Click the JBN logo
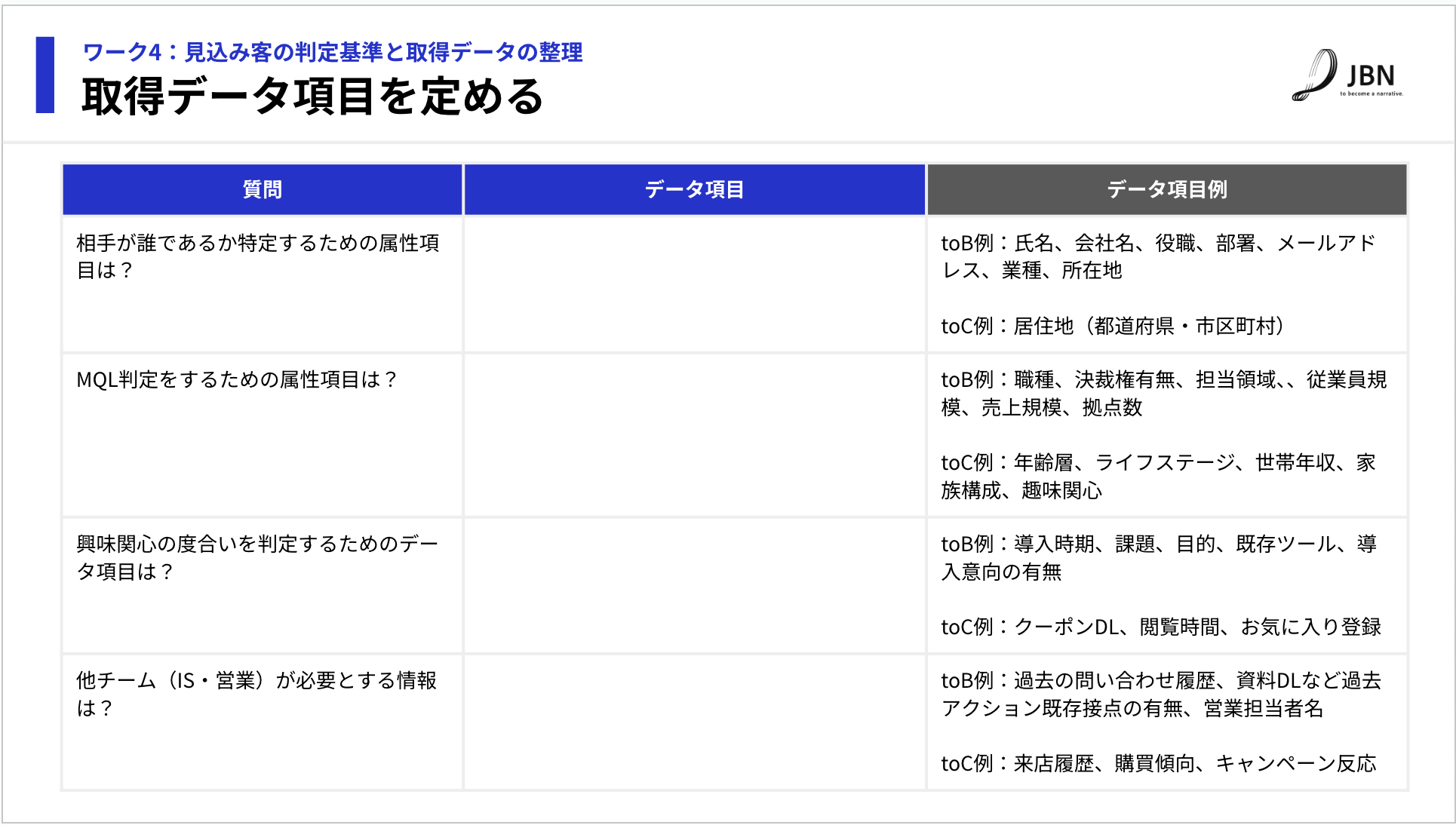 [1347, 75]
